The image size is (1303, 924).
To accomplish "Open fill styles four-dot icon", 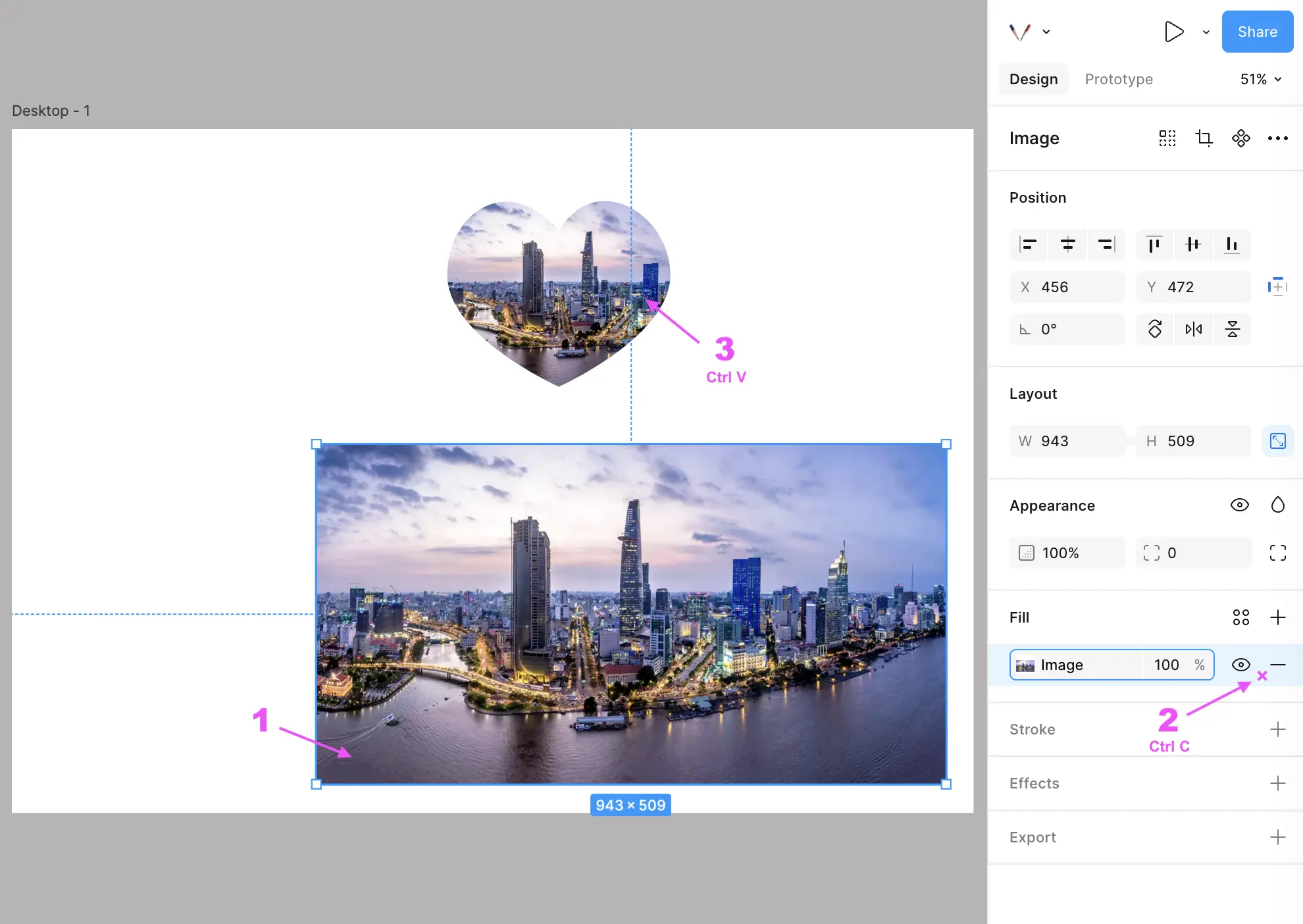I will (1240, 617).
